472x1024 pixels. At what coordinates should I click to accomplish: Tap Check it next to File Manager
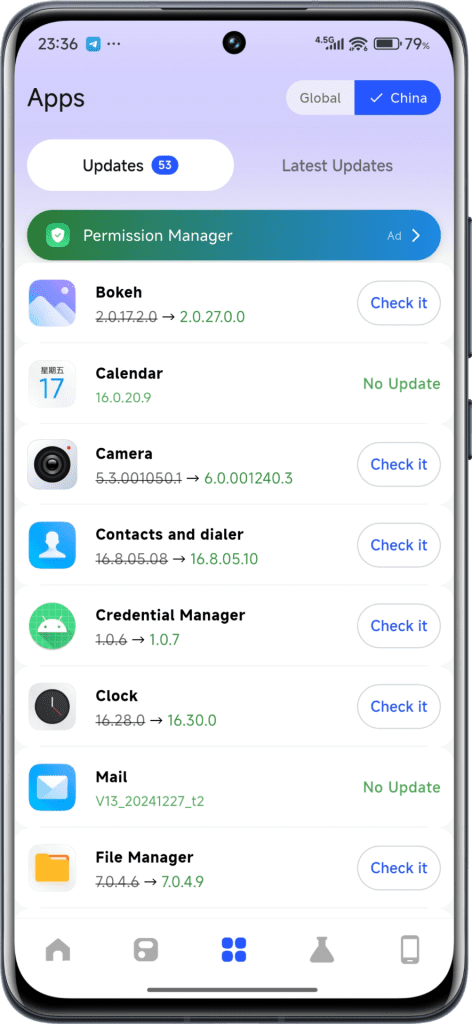click(x=399, y=868)
